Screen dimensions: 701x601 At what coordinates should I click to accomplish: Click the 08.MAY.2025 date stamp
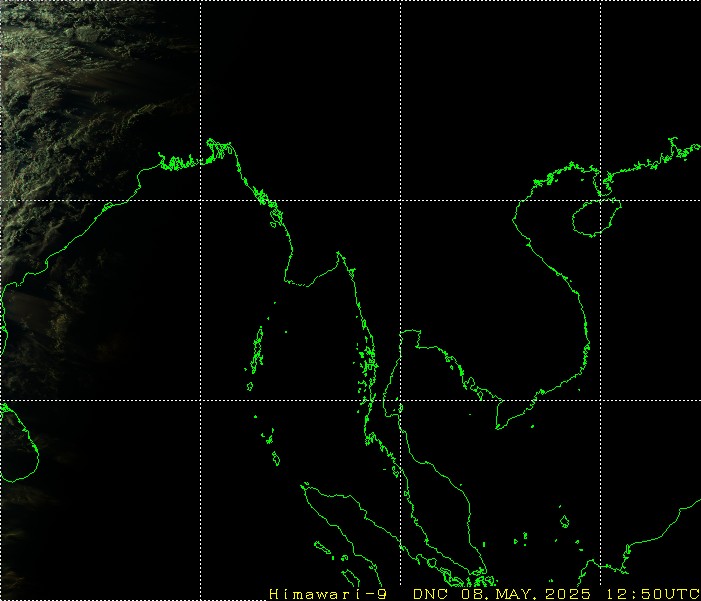(x=526, y=594)
